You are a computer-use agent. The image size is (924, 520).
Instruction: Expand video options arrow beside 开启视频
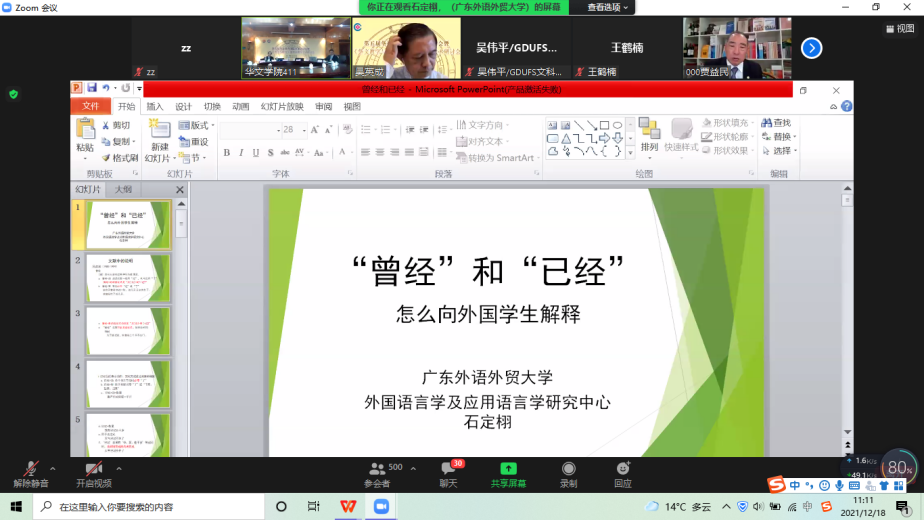[119, 467]
